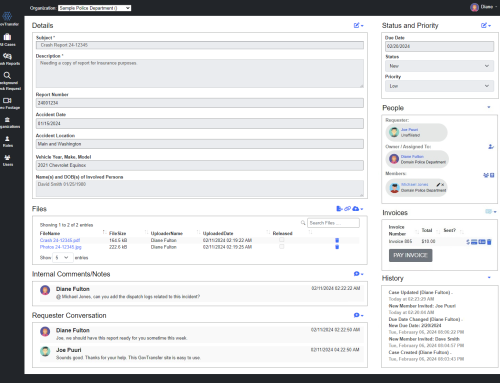Screen dimensions: 500x383
Task: Click the cash icon for Invoice 005
Action: (x=482, y=242)
